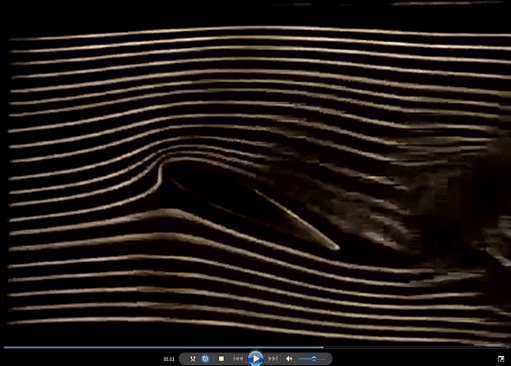Click the airfoil's trailing edge tip
511x366 pixels.
point(336,247)
